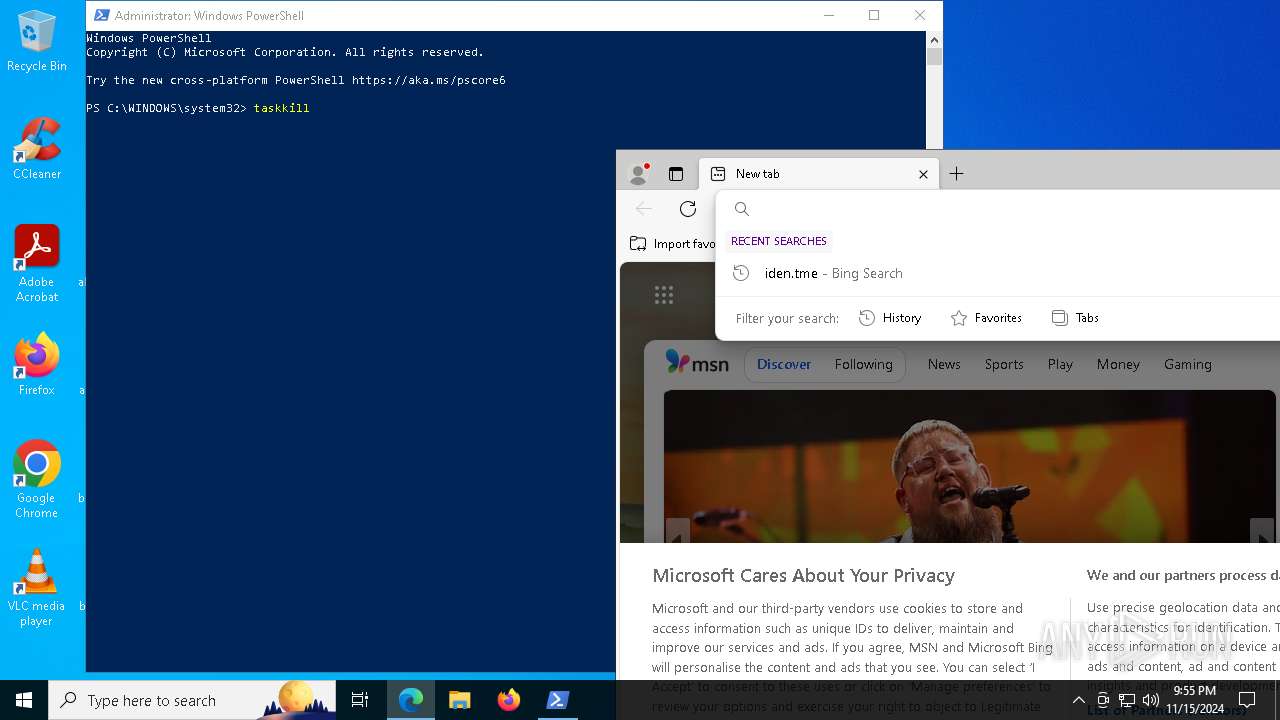
Task: Open Import favorites bookmark bar item
Action: pyautogui.click(x=672, y=244)
